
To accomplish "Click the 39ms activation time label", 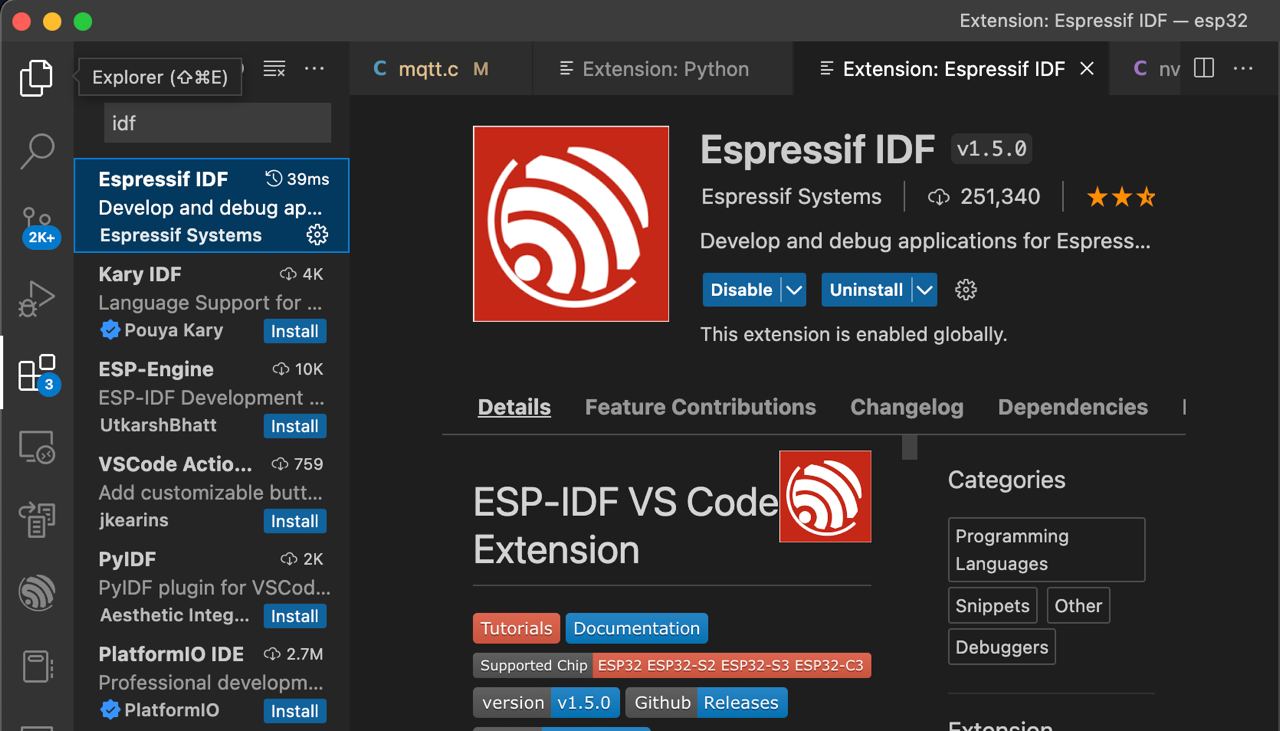I will (x=297, y=179).
